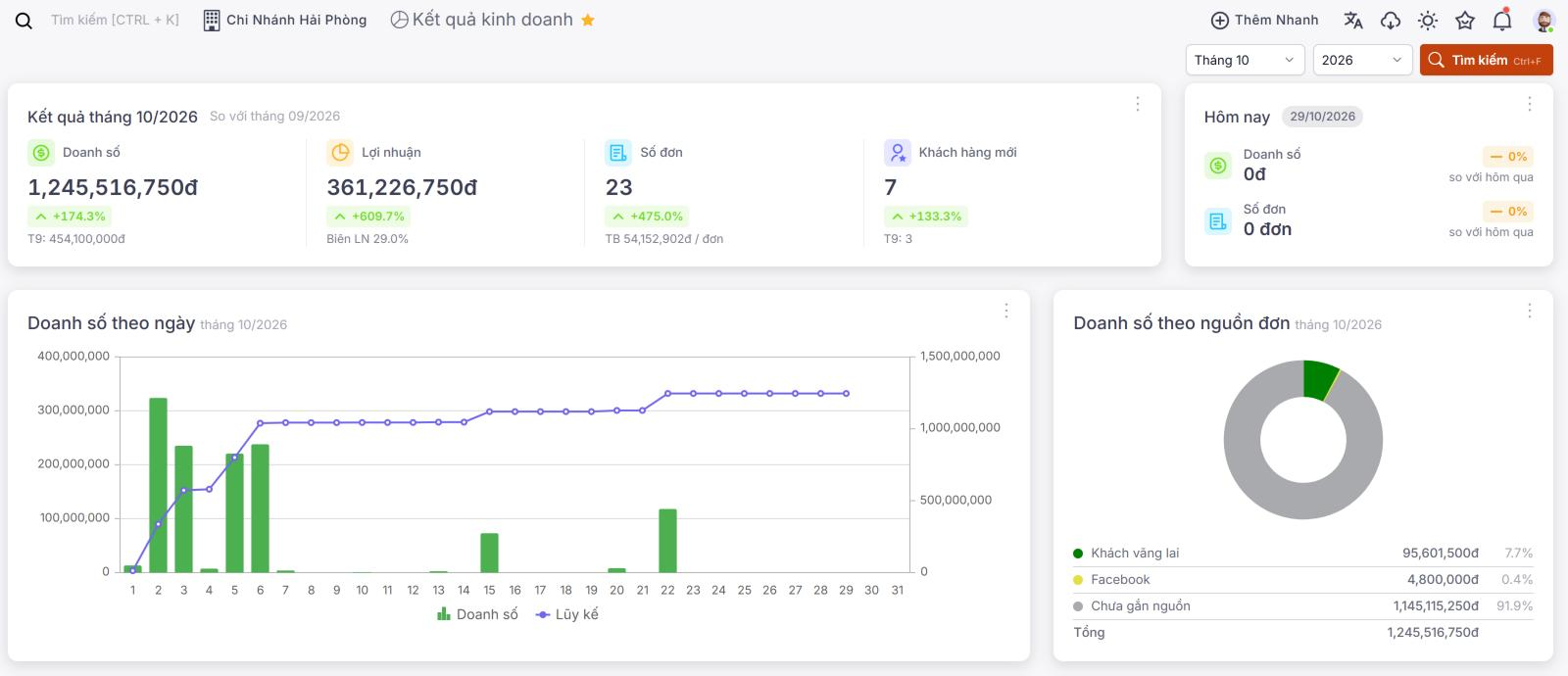The image size is (1568, 676).
Task: Open the user avatar menu
Action: 1543,21
